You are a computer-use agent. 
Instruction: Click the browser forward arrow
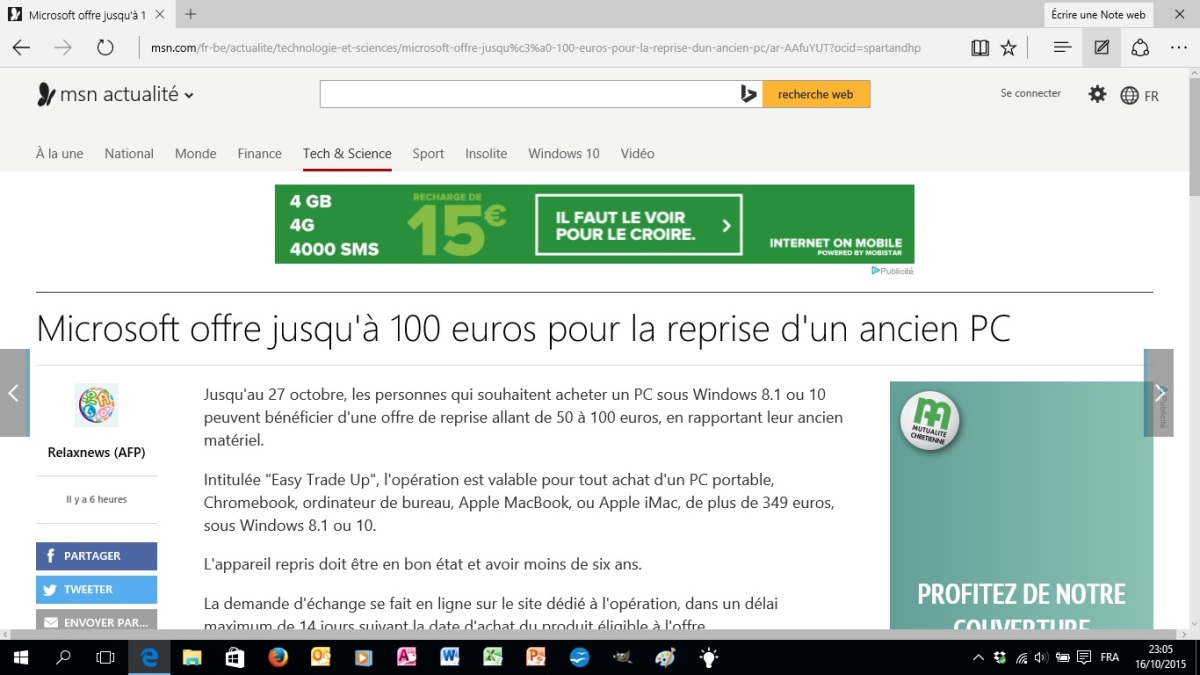63,47
